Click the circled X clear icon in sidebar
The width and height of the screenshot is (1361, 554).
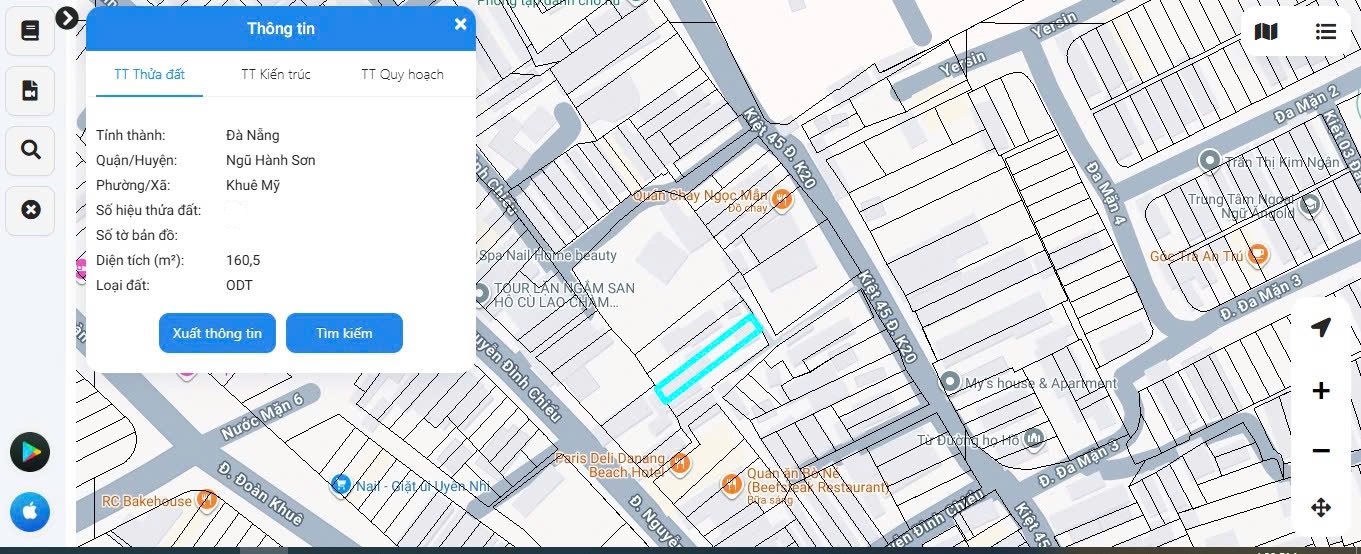pos(30,210)
